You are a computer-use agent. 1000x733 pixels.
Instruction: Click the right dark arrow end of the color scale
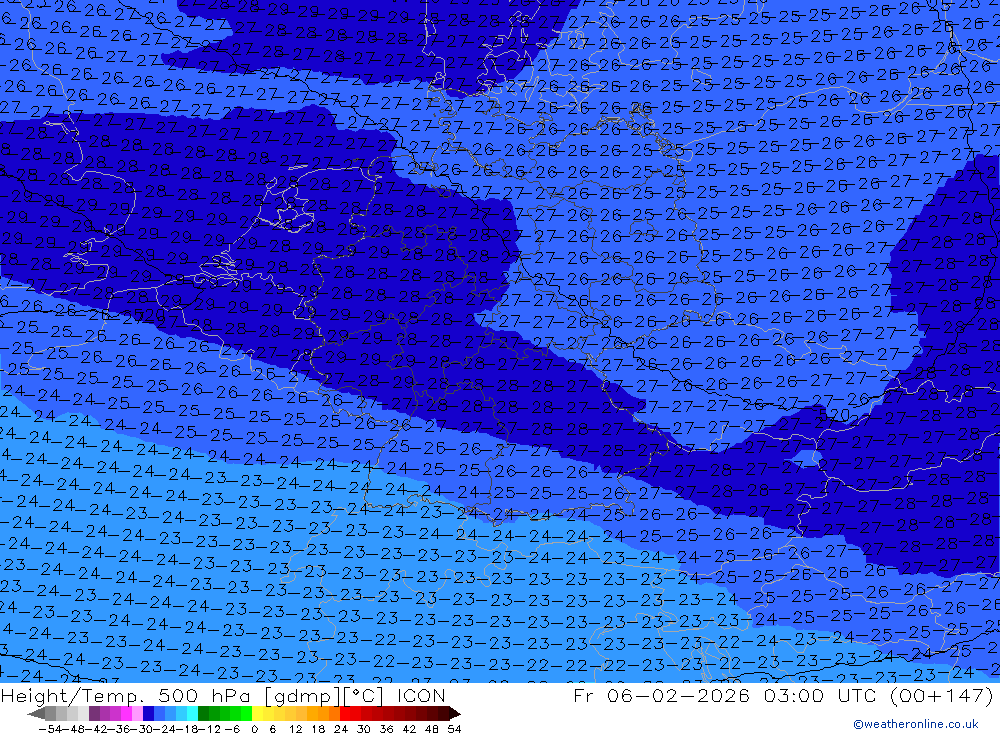coord(455,714)
